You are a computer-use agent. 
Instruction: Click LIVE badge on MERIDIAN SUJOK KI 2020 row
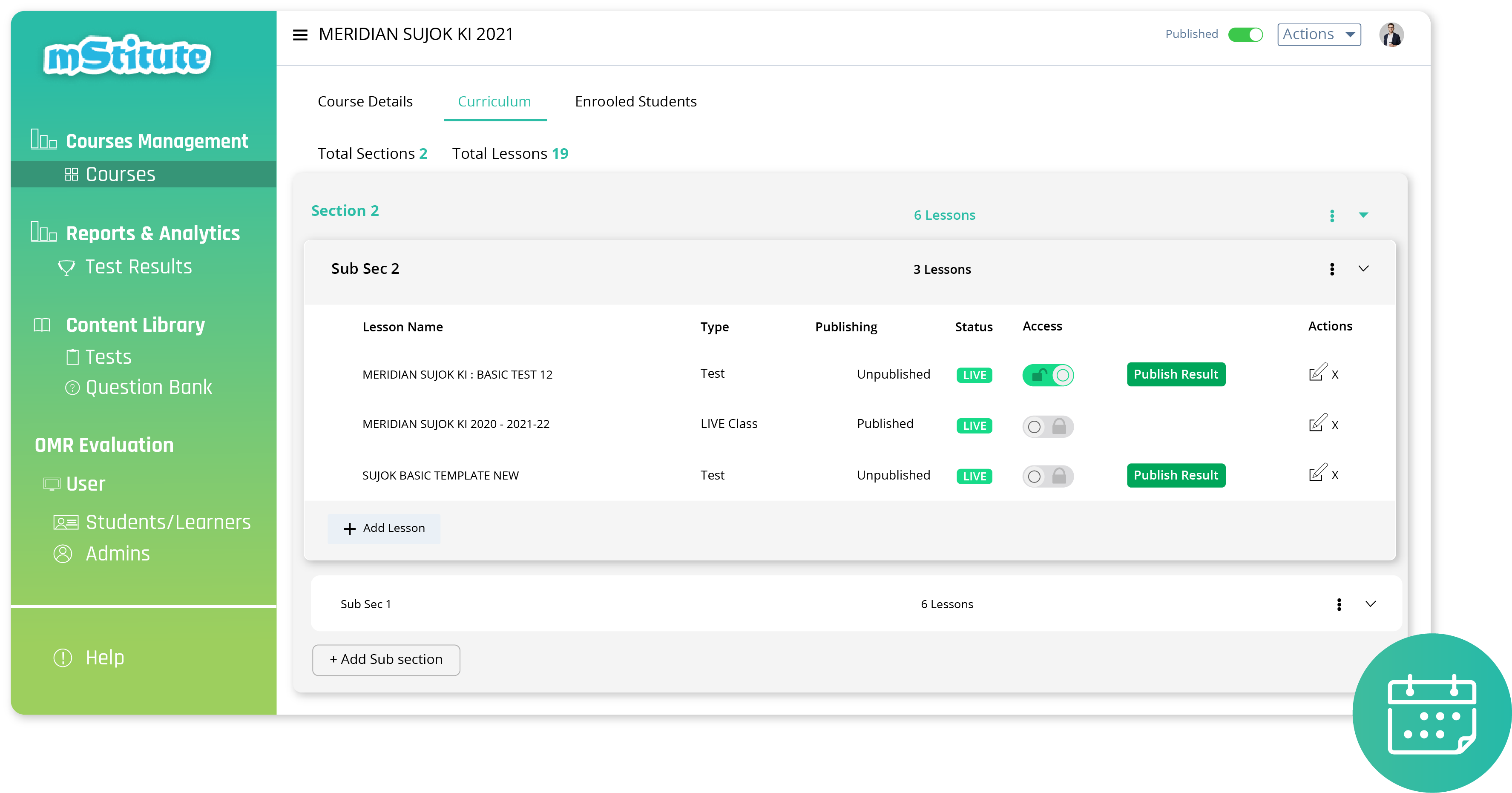974,425
